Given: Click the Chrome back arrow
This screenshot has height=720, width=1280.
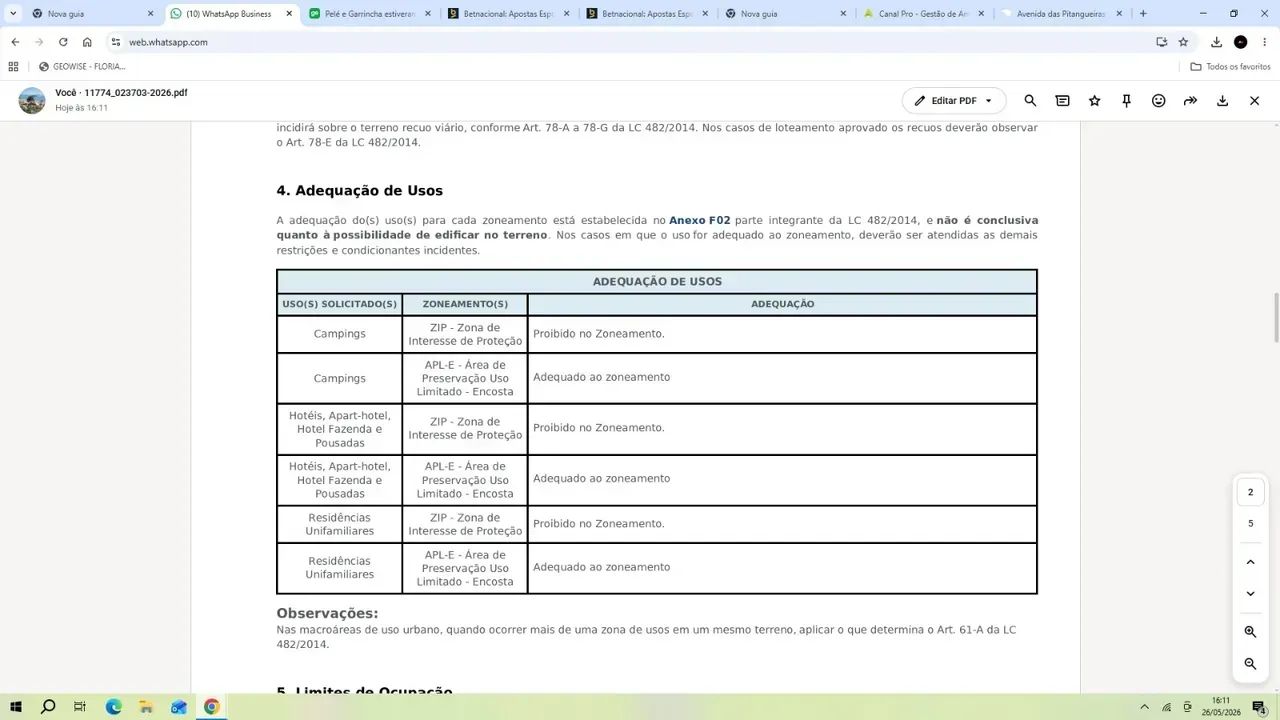Looking at the screenshot, I should [x=15, y=42].
